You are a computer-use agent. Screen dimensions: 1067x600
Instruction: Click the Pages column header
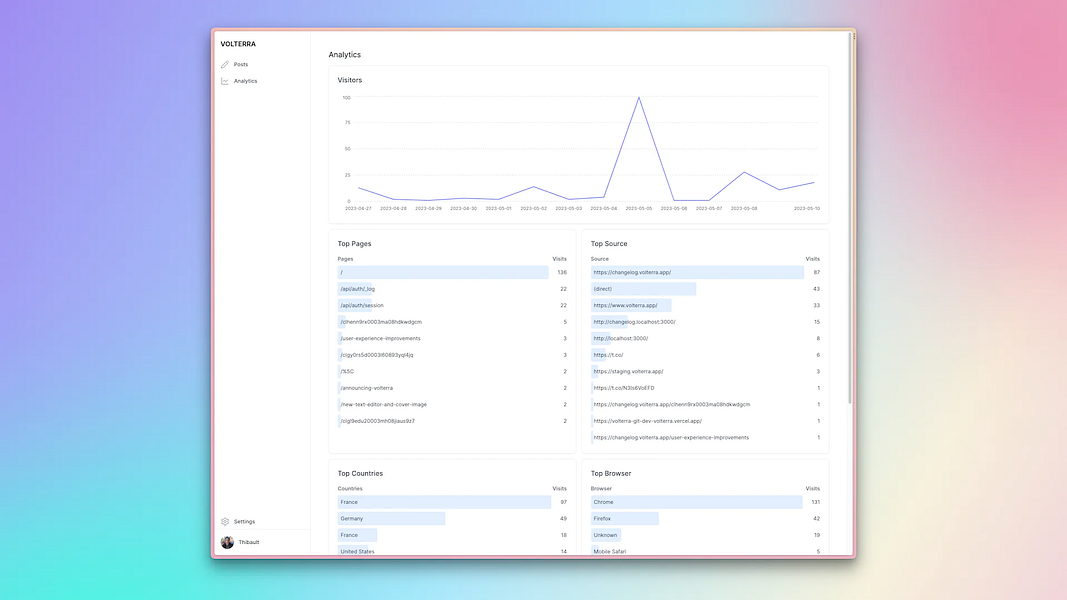[345, 259]
